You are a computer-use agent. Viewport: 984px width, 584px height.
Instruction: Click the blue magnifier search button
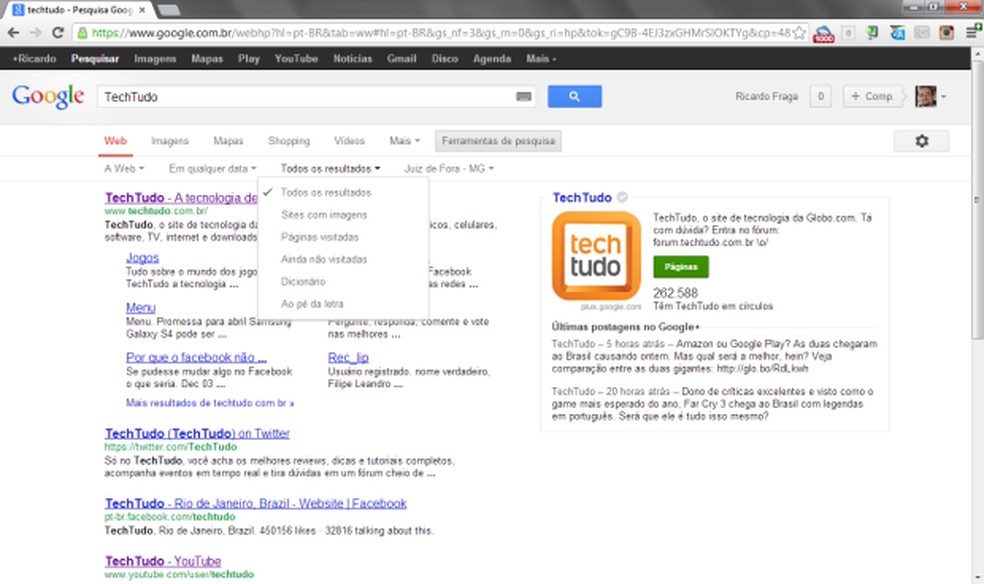574,97
